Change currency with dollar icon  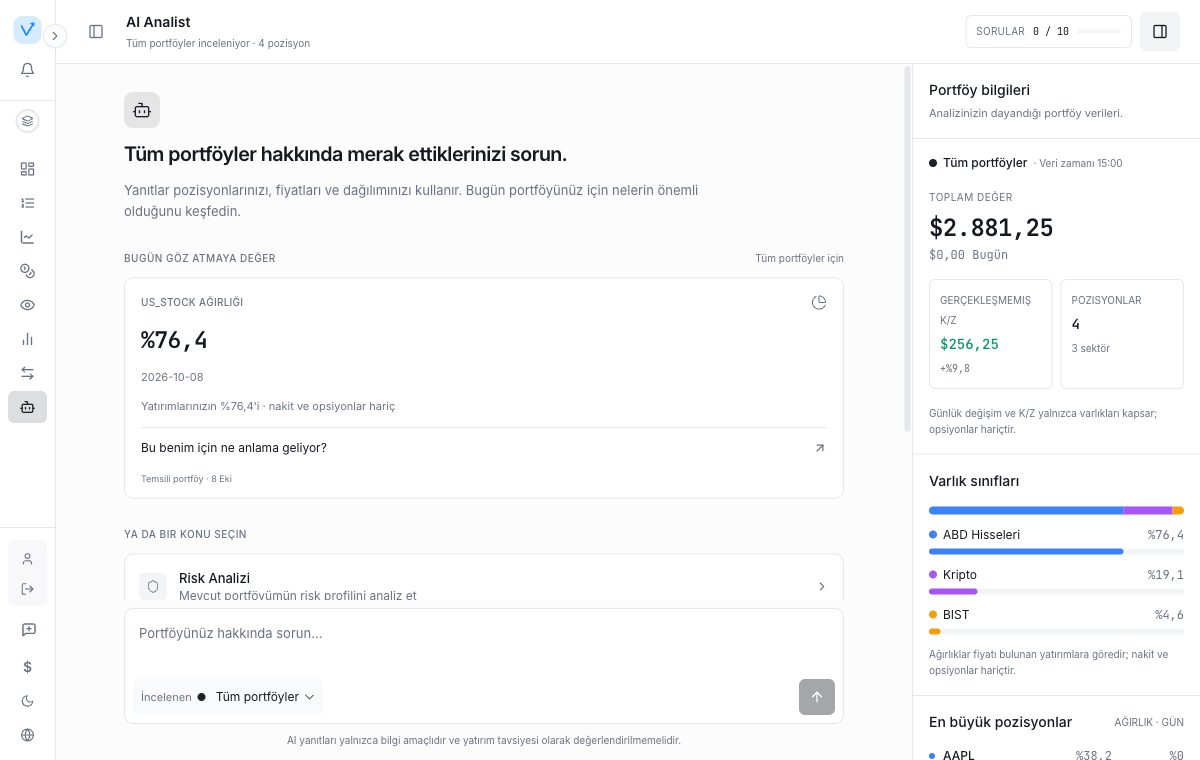pyautogui.click(x=27, y=666)
